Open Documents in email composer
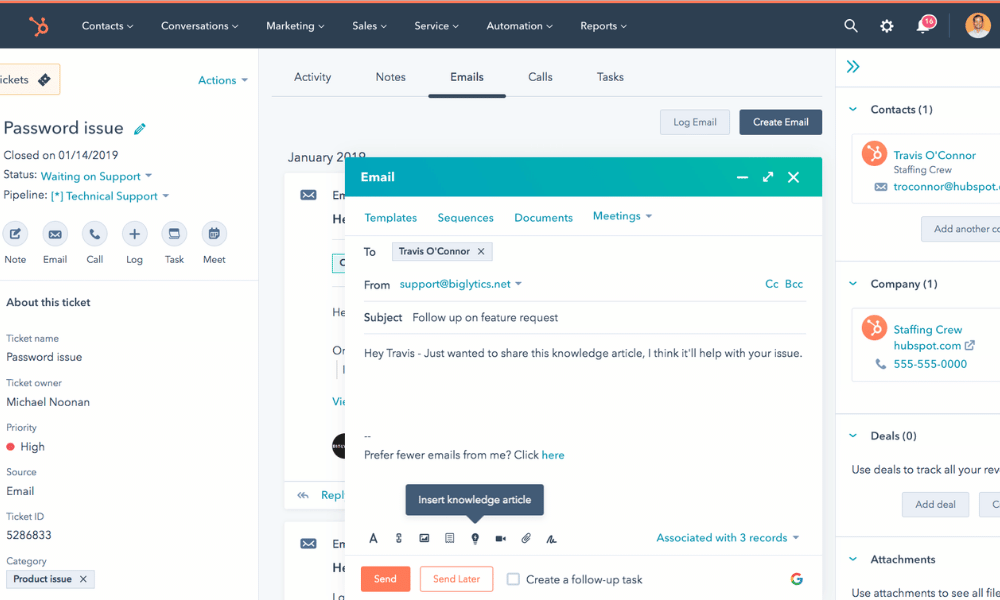Image resolution: width=1000 pixels, height=600 pixels. coord(543,218)
